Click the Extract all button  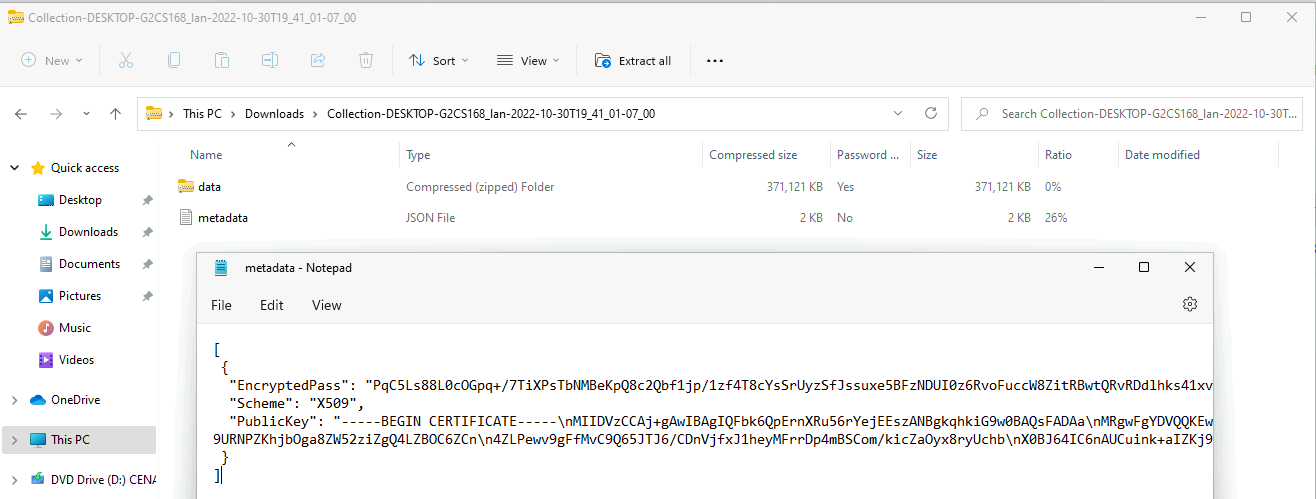point(633,61)
